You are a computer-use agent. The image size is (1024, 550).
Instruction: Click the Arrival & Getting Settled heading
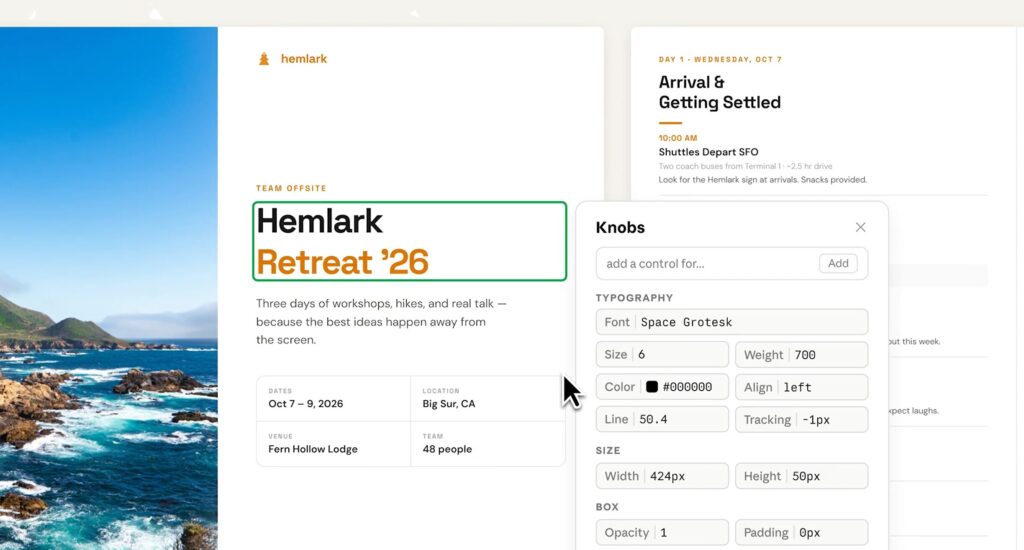[x=719, y=92]
